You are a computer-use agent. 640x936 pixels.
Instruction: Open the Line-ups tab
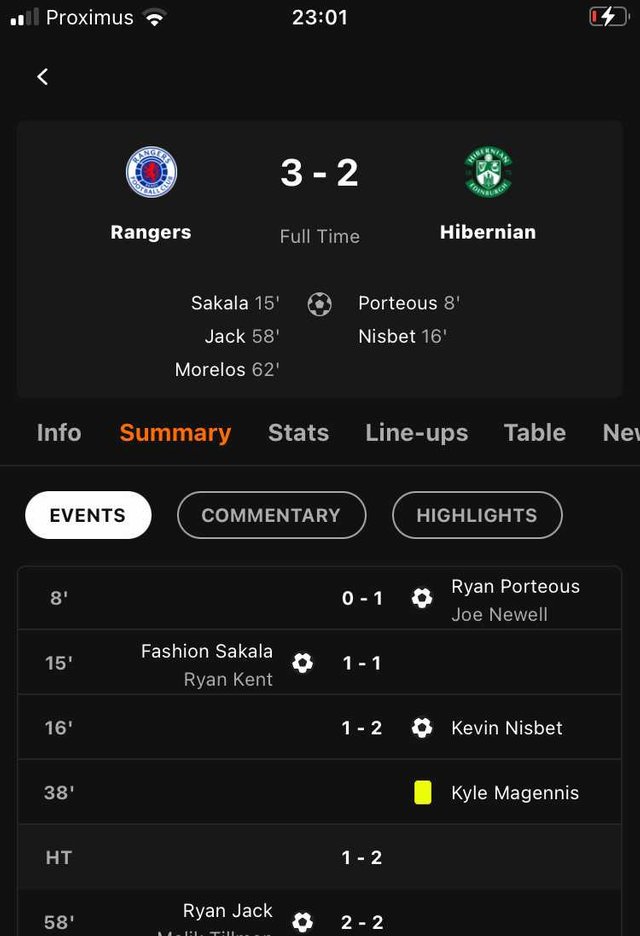point(417,433)
